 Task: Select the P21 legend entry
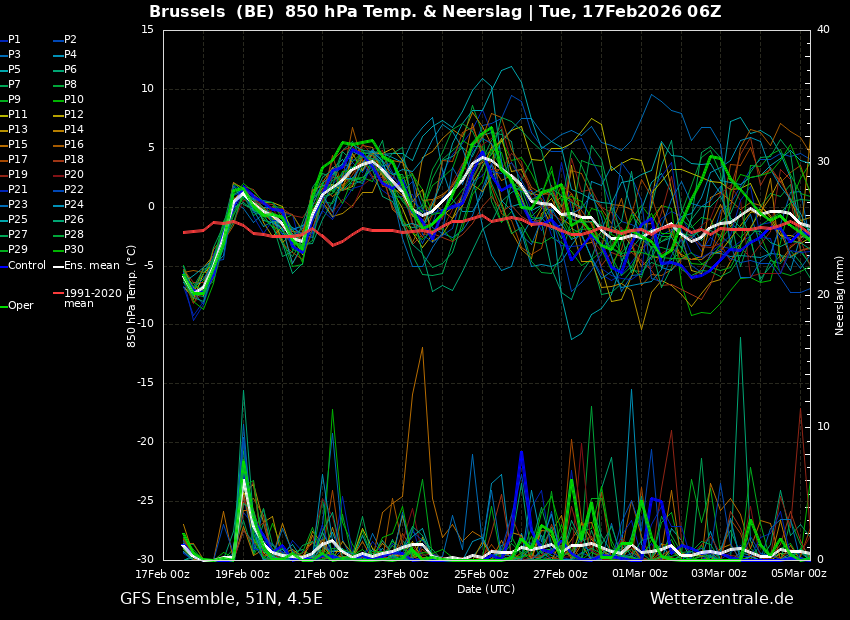click(x=18, y=190)
